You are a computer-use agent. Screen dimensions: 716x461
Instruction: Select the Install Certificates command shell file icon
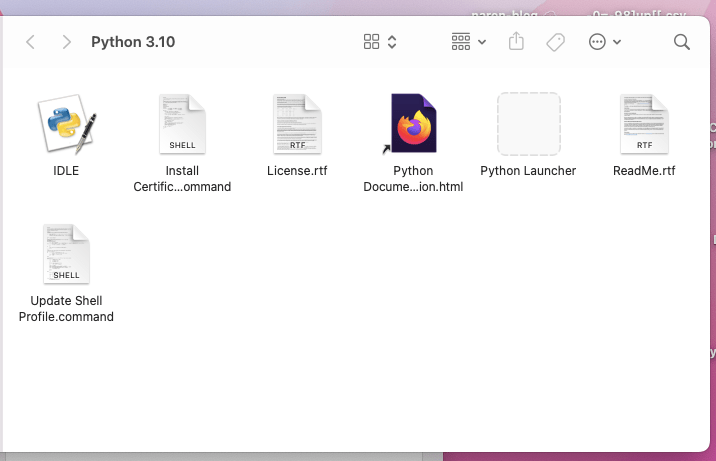(x=182, y=124)
